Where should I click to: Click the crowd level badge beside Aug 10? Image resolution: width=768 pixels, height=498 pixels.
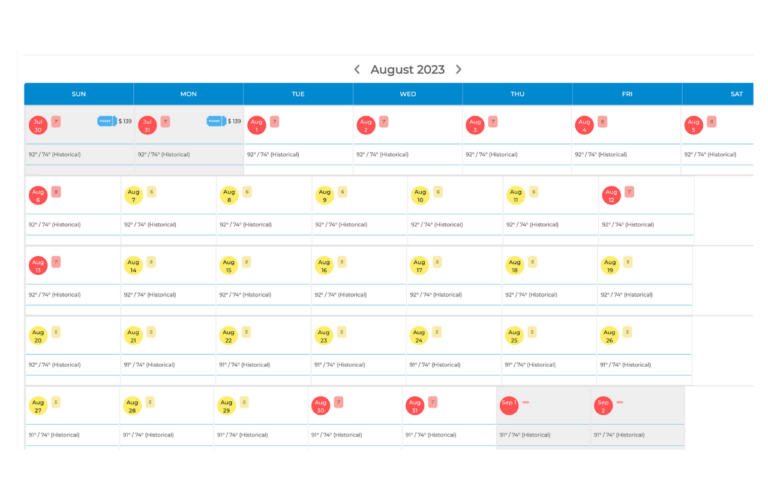coord(438,191)
